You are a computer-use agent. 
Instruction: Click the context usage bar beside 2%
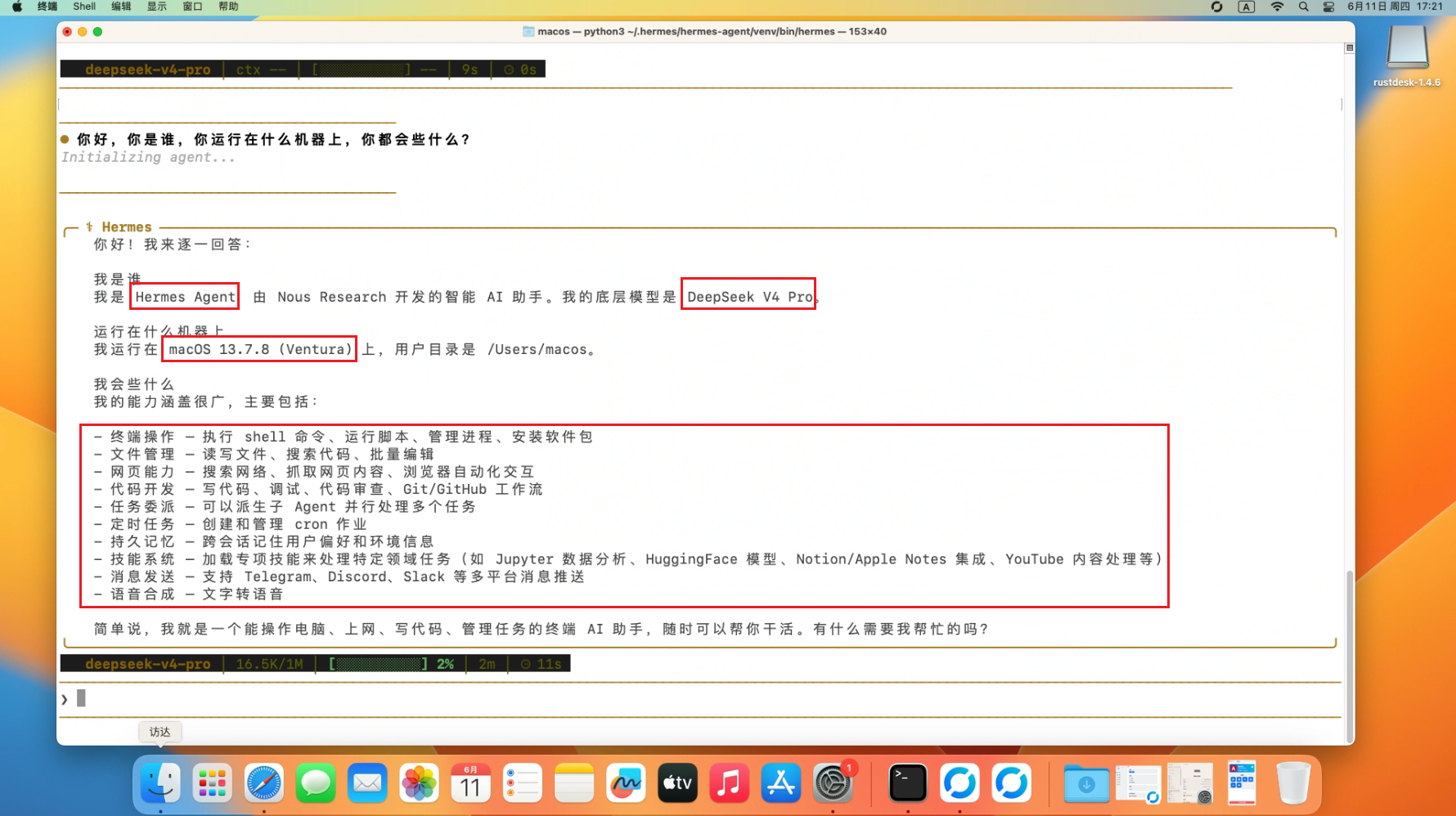[x=378, y=664]
